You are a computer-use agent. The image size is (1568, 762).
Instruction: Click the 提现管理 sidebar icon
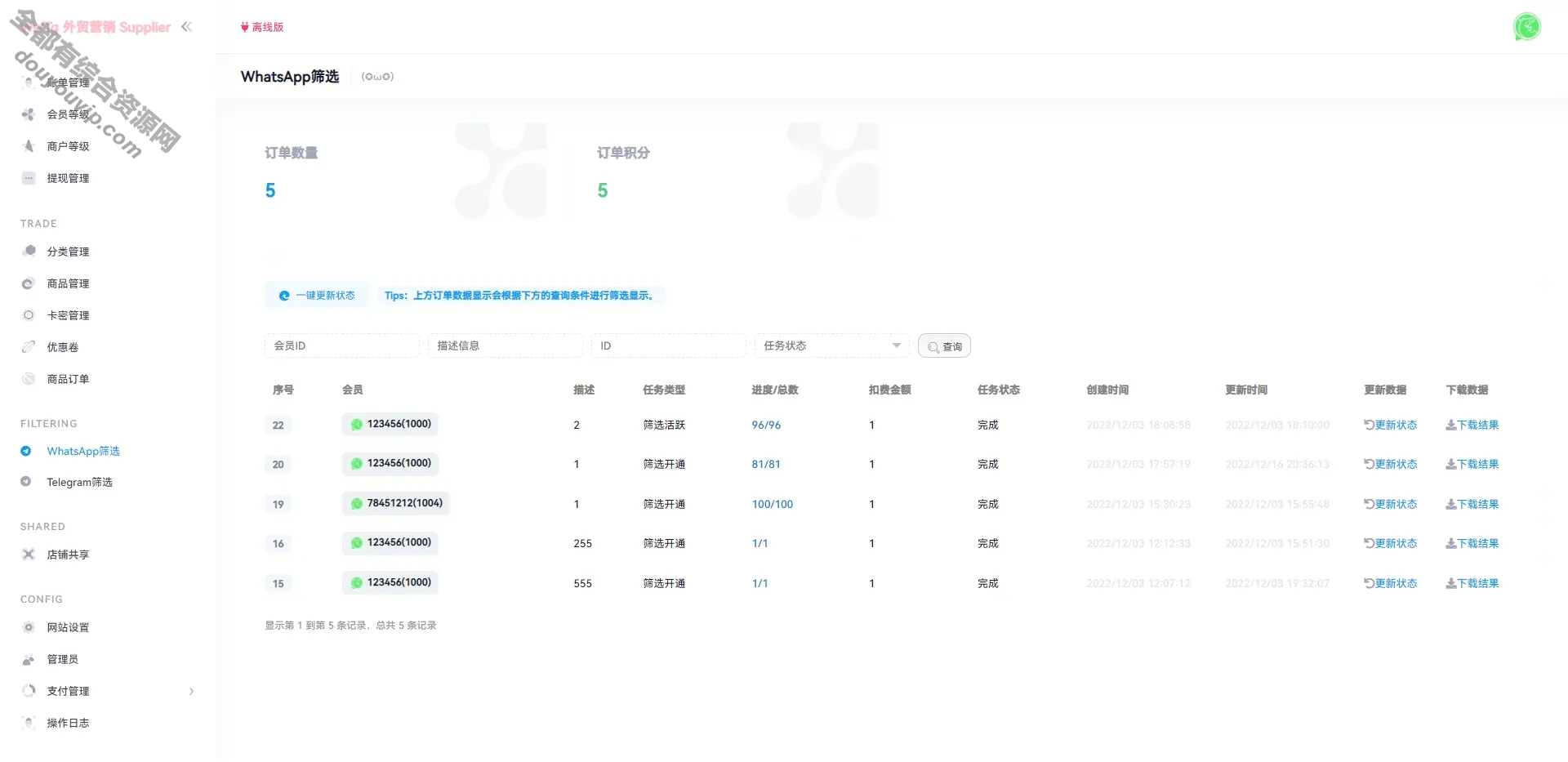pyautogui.click(x=29, y=178)
